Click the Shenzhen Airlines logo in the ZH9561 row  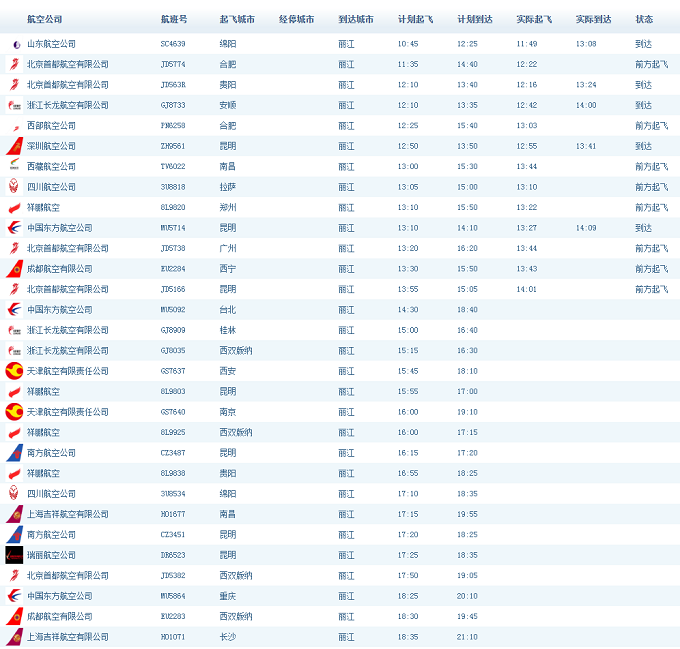15,146
